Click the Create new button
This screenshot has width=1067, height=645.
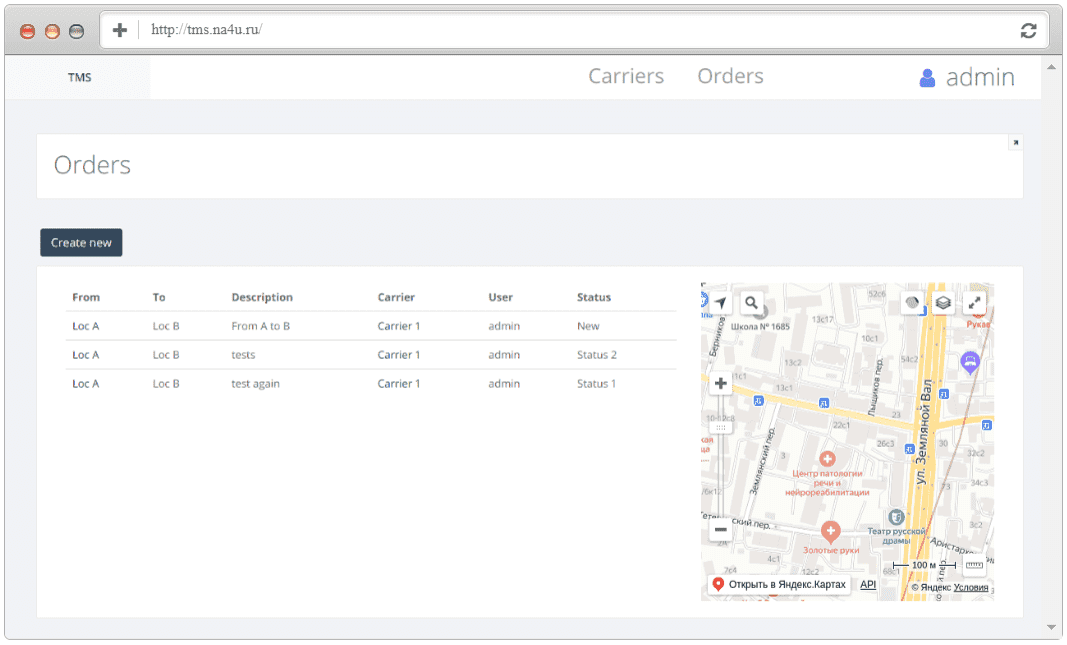click(x=81, y=243)
